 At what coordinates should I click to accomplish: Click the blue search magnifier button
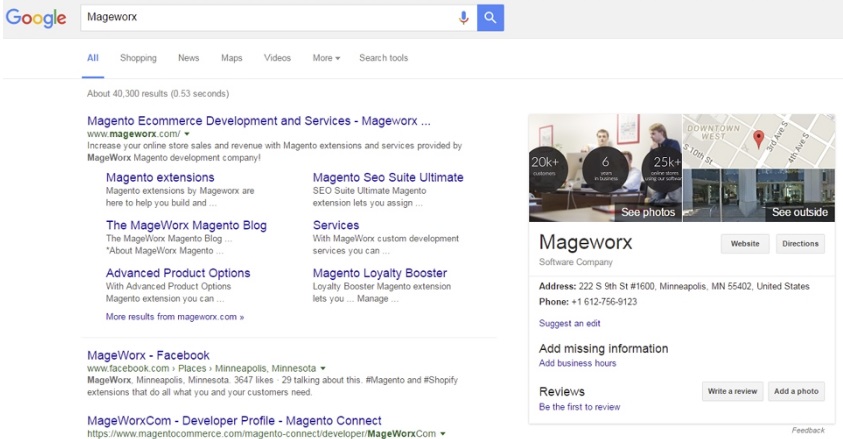click(x=490, y=18)
